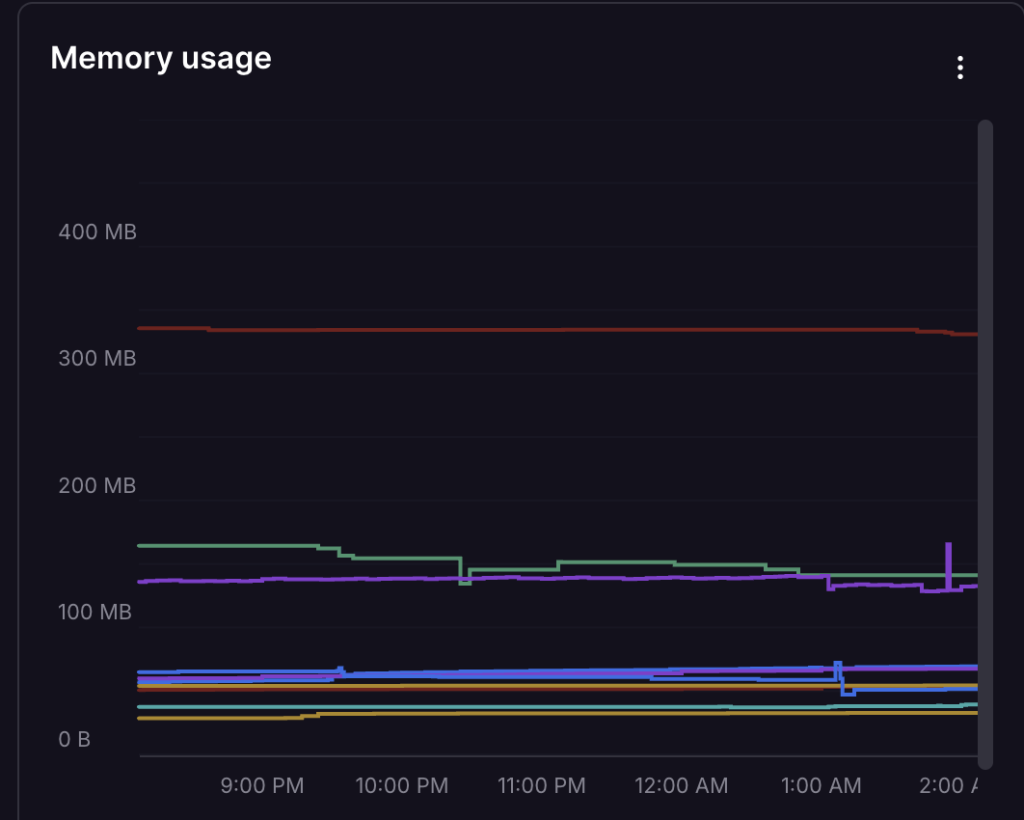The image size is (1024, 820).
Task: Click the 0 B y-axis label
Action: [x=74, y=740]
